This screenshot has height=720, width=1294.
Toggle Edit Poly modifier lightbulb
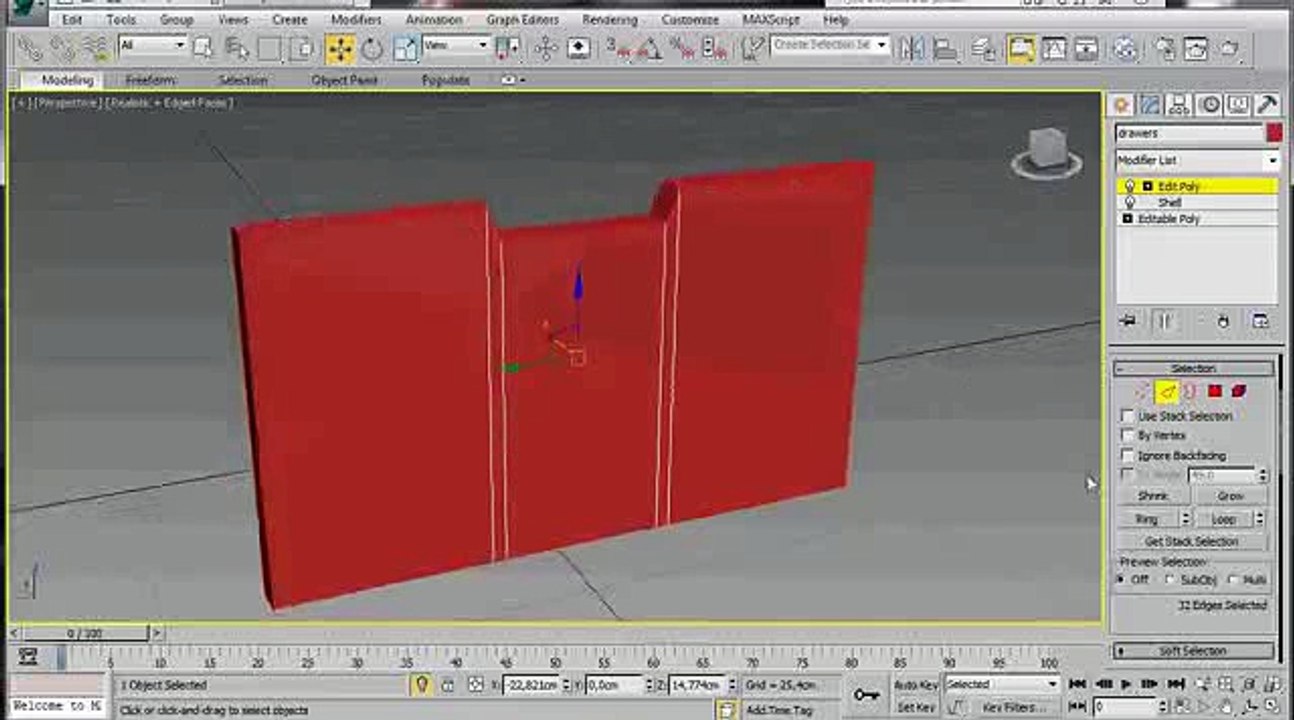tap(1130, 187)
